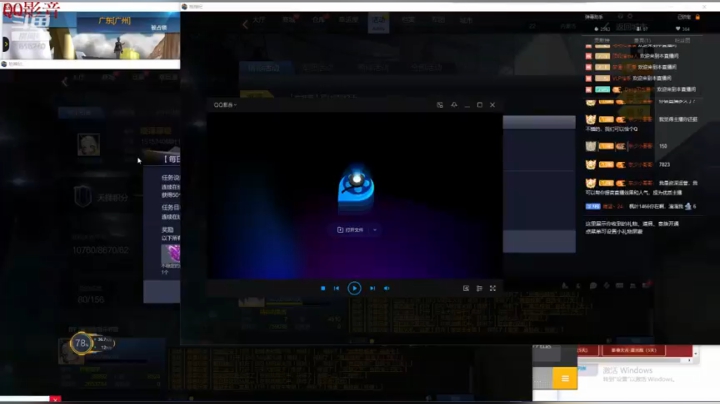Click the heart count in stream panel
This screenshot has height=404, width=720.
[x=682, y=29]
